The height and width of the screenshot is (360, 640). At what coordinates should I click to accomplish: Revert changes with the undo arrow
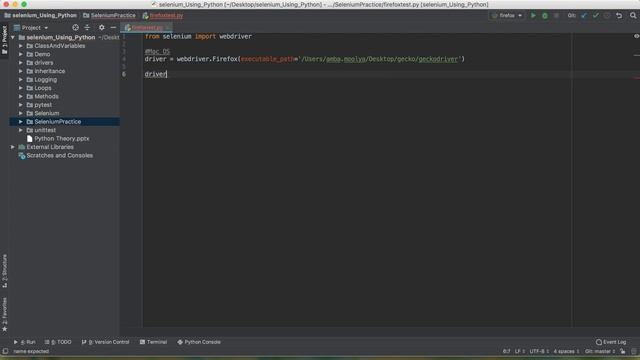point(619,16)
